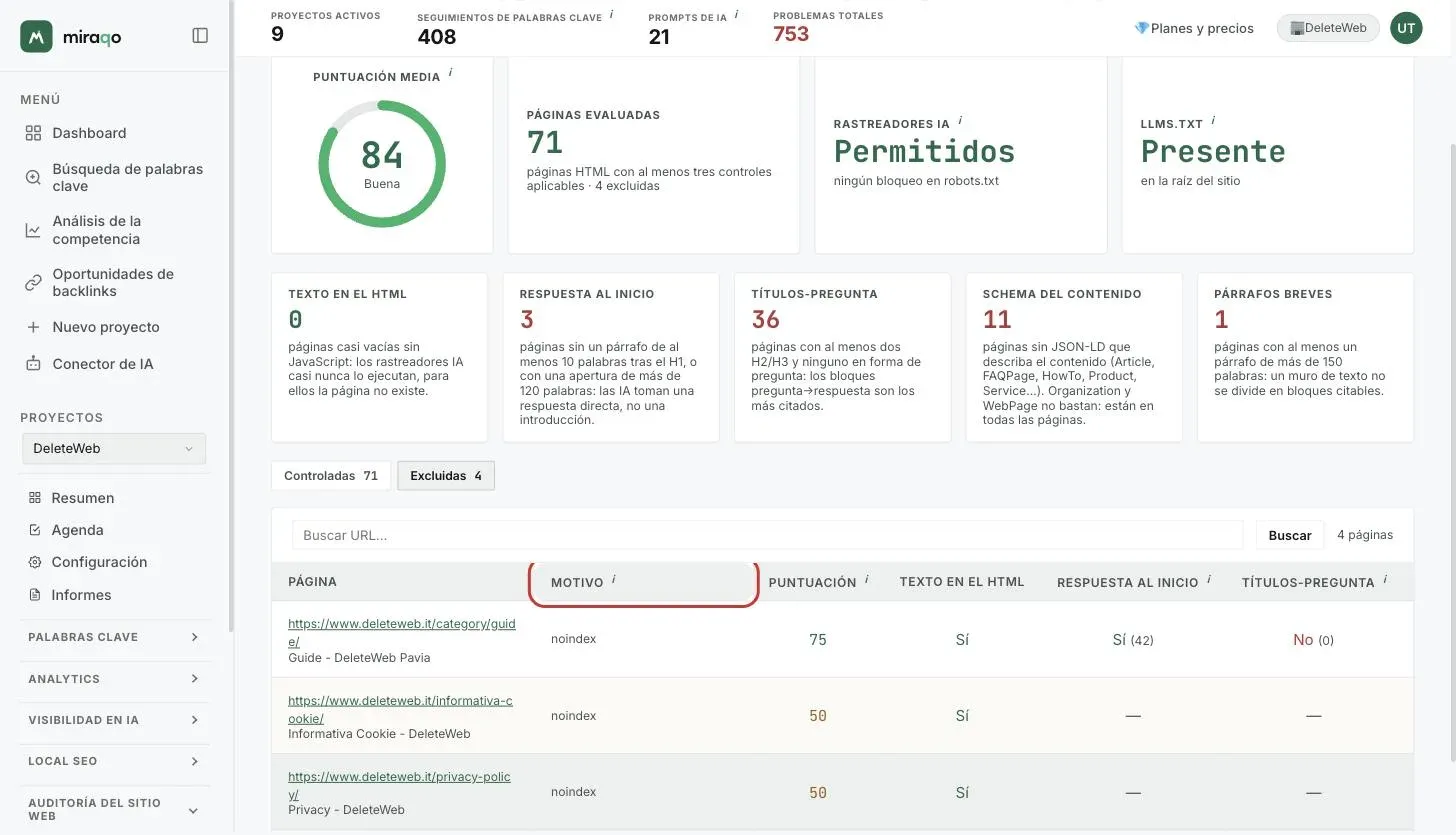Click the Problemas totales value 753
Viewport: 1456px width, 835px height.
point(791,34)
